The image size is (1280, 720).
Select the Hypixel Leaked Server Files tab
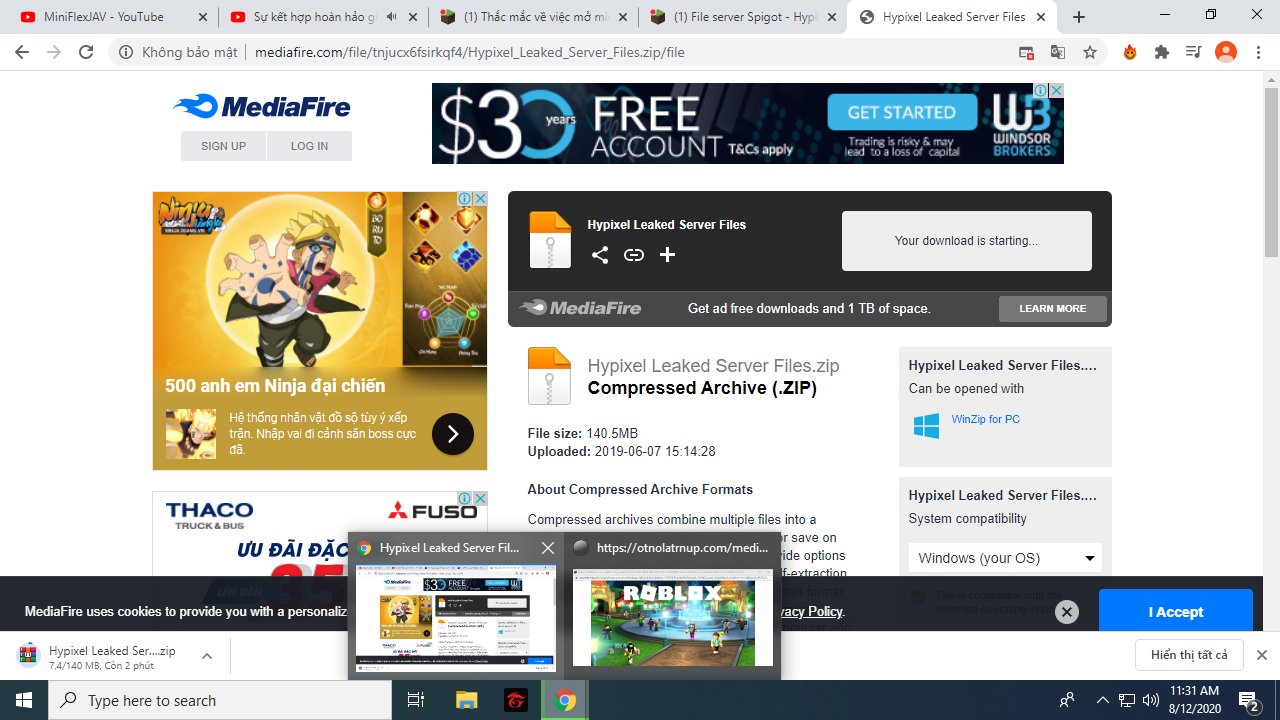(953, 17)
